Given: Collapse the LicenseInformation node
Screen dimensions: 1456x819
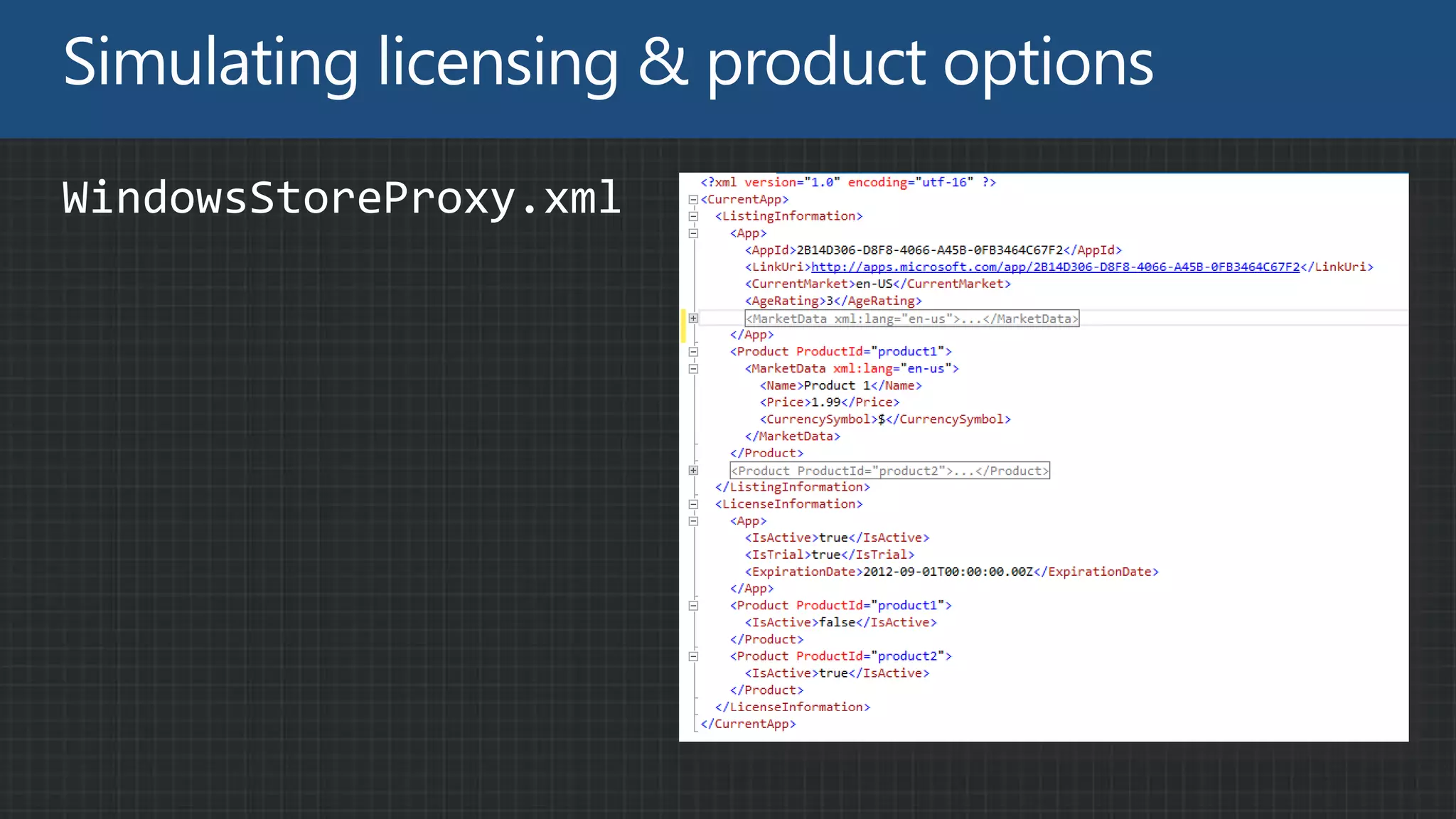Looking at the screenshot, I should [693, 504].
